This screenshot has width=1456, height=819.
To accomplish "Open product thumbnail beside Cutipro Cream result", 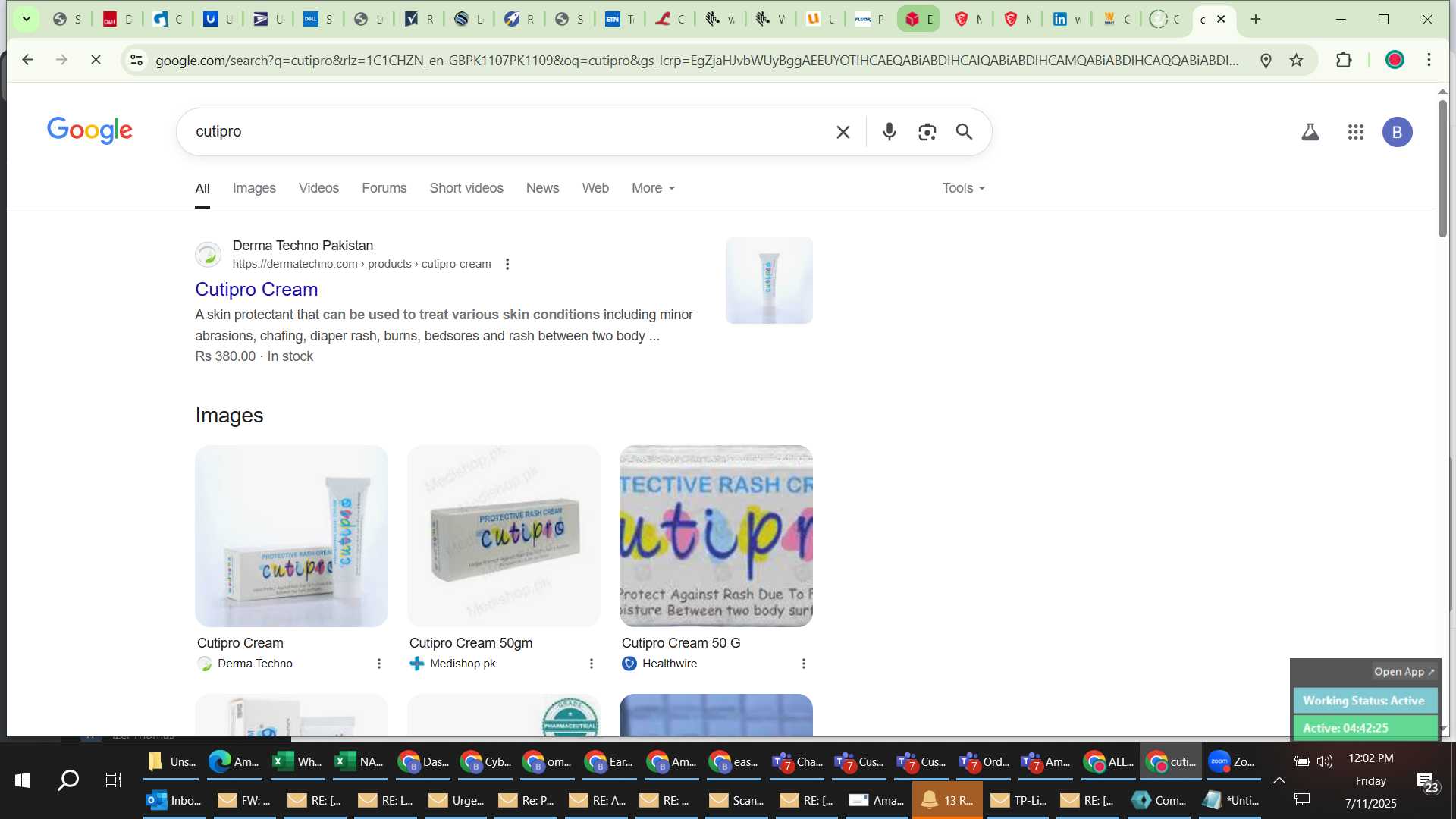I will coord(769,280).
